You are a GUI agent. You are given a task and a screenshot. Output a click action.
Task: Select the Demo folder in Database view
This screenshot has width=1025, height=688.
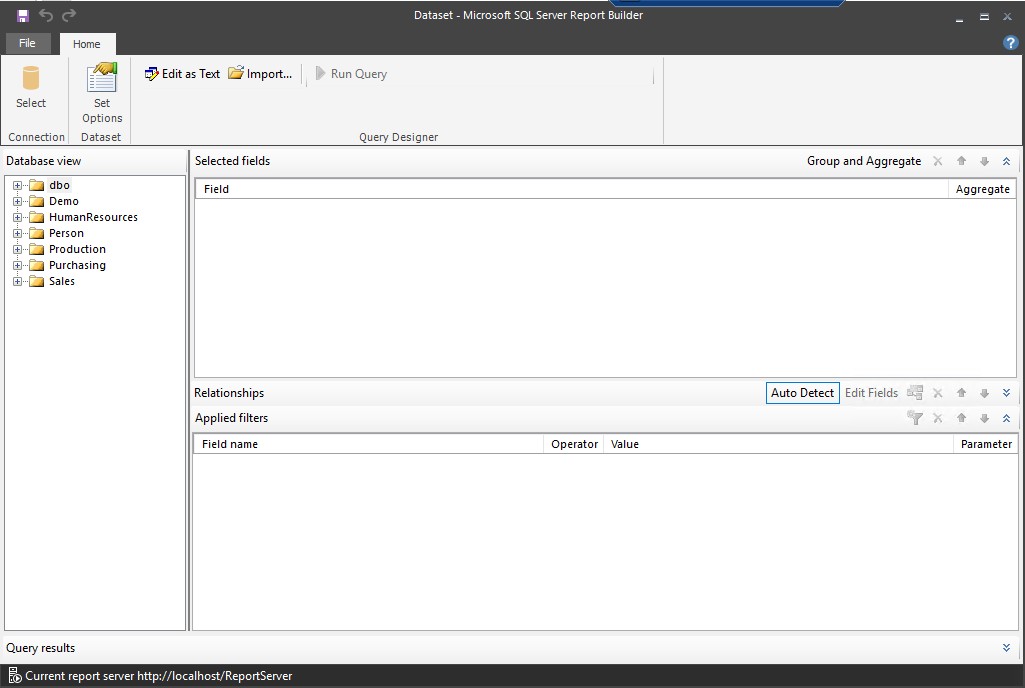tap(54, 201)
